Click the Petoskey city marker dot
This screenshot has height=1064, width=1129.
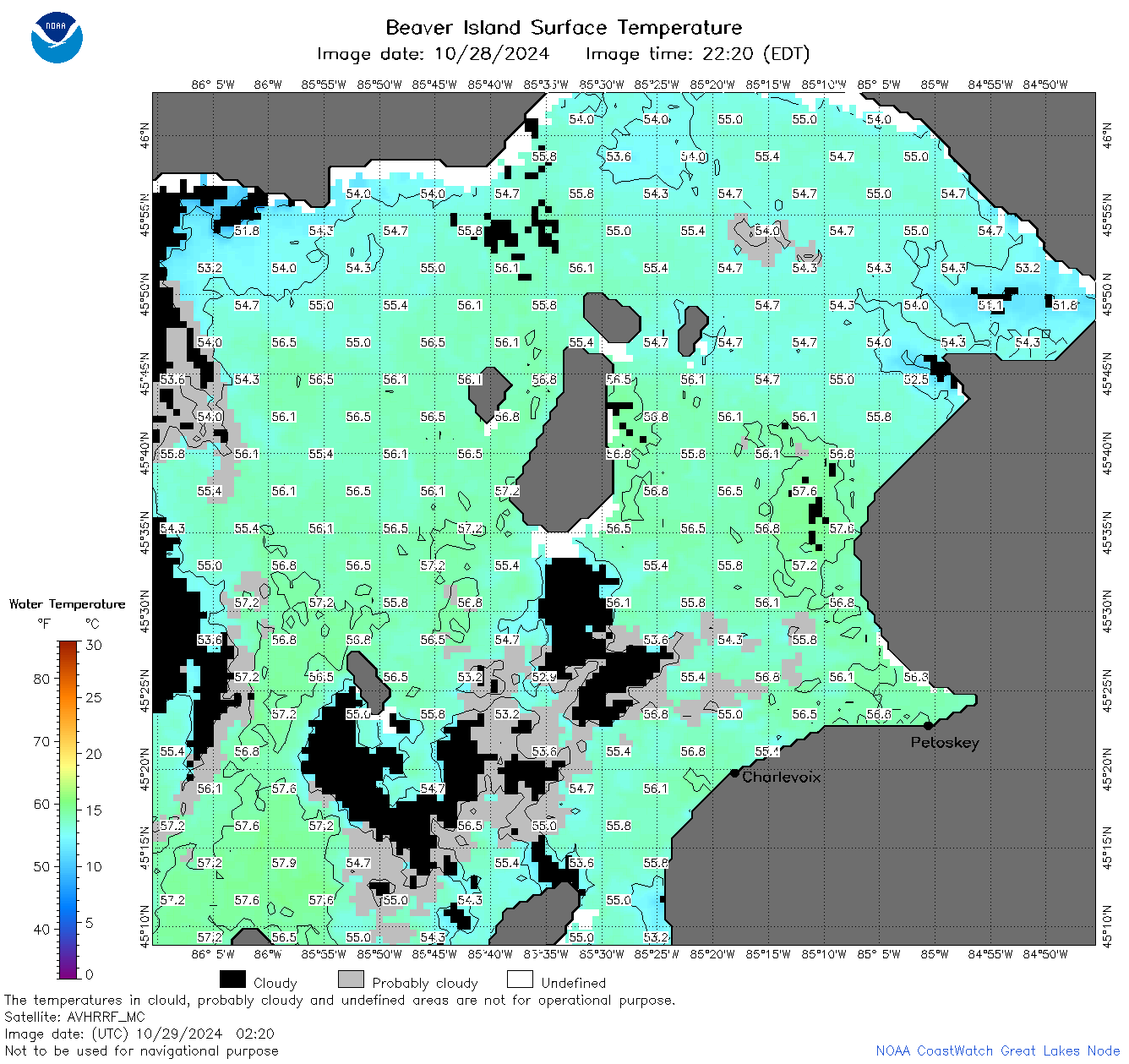928,725
